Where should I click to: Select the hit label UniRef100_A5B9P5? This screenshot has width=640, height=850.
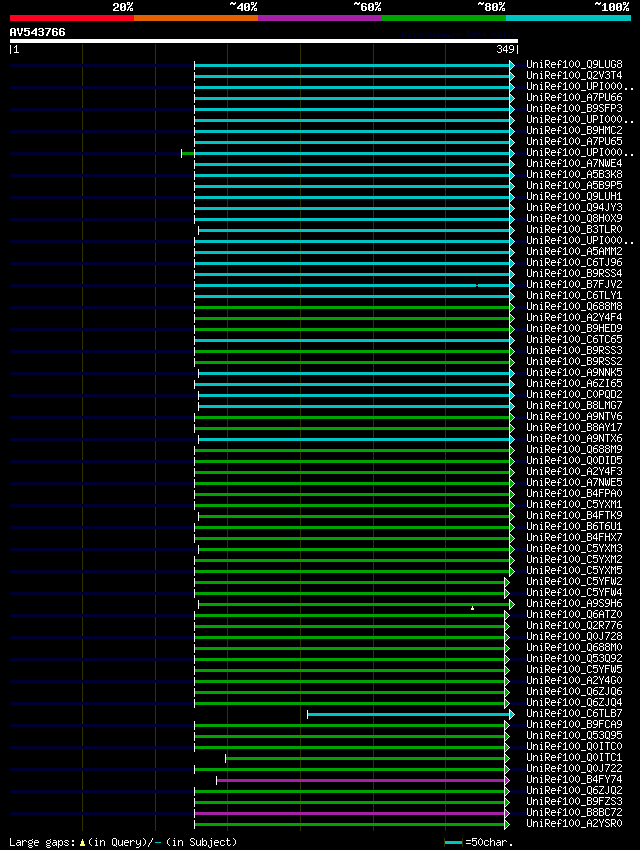click(x=574, y=185)
